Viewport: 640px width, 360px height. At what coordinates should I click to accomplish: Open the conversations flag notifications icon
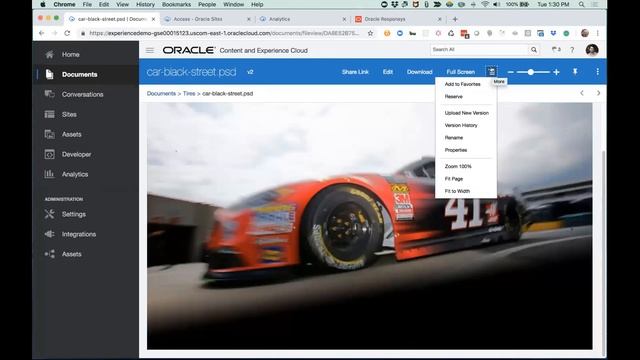tap(556, 50)
